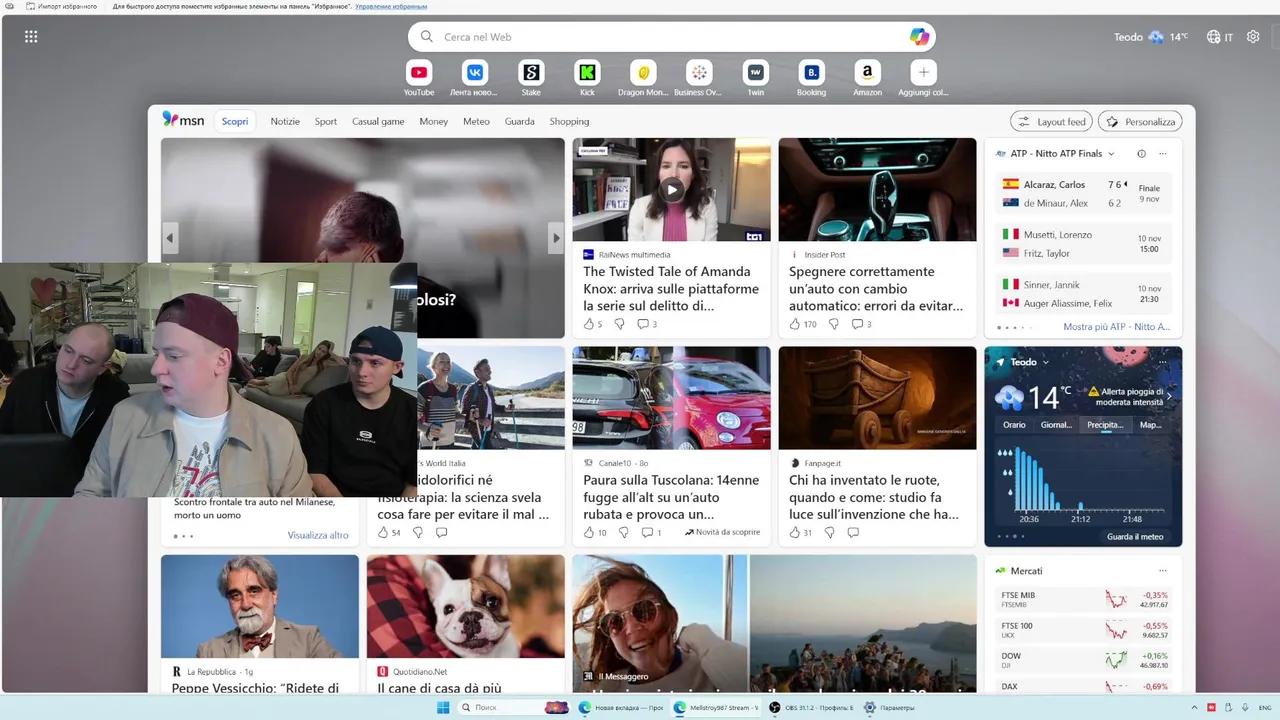
Task: Click the Aggiungi collegamento plus tile
Action: coord(923,78)
